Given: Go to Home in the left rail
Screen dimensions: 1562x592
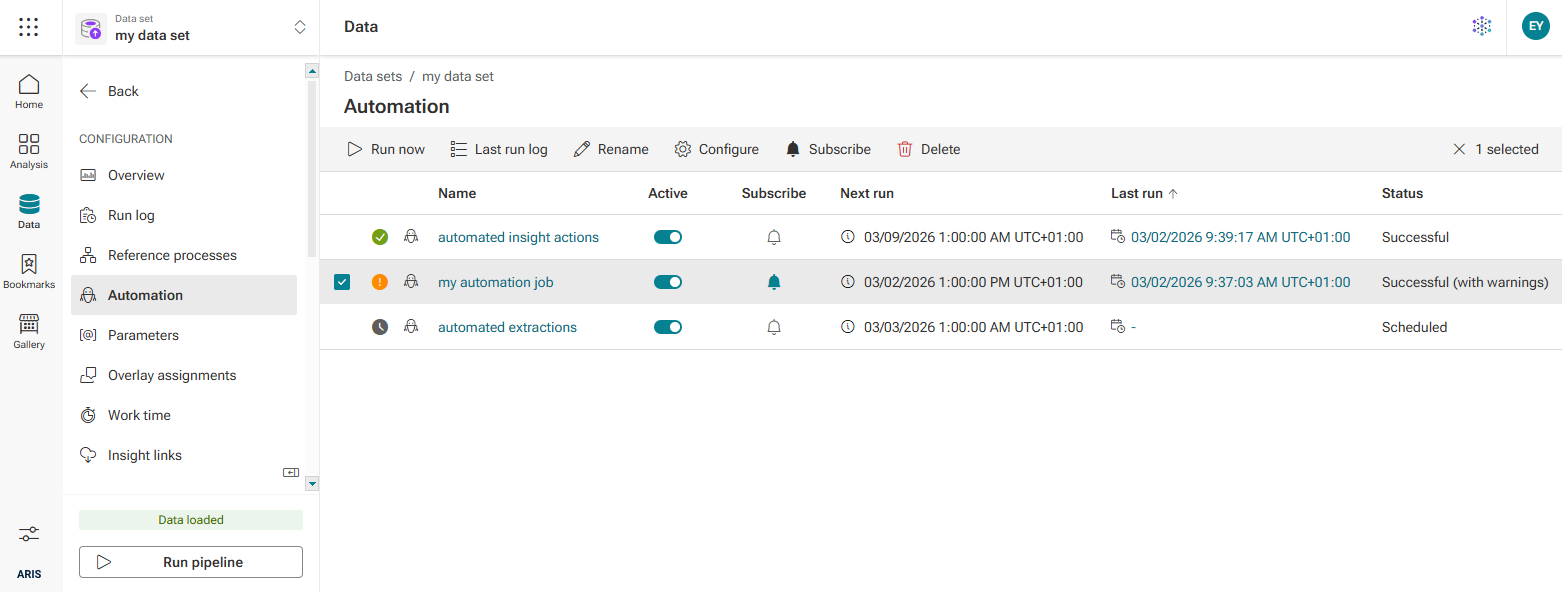Looking at the screenshot, I should point(29,91).
